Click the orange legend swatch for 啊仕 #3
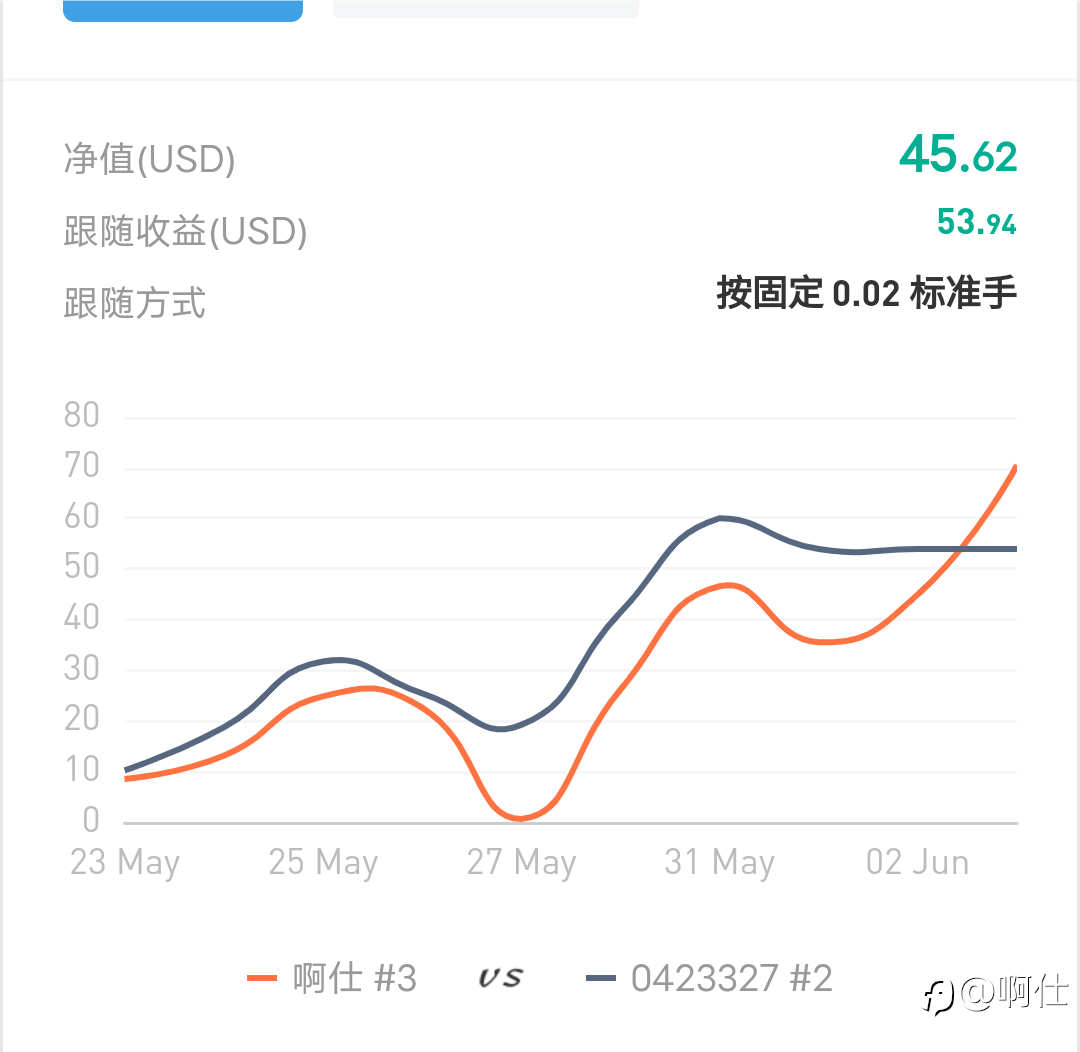1080x1052 pixels. pos(262,979)
